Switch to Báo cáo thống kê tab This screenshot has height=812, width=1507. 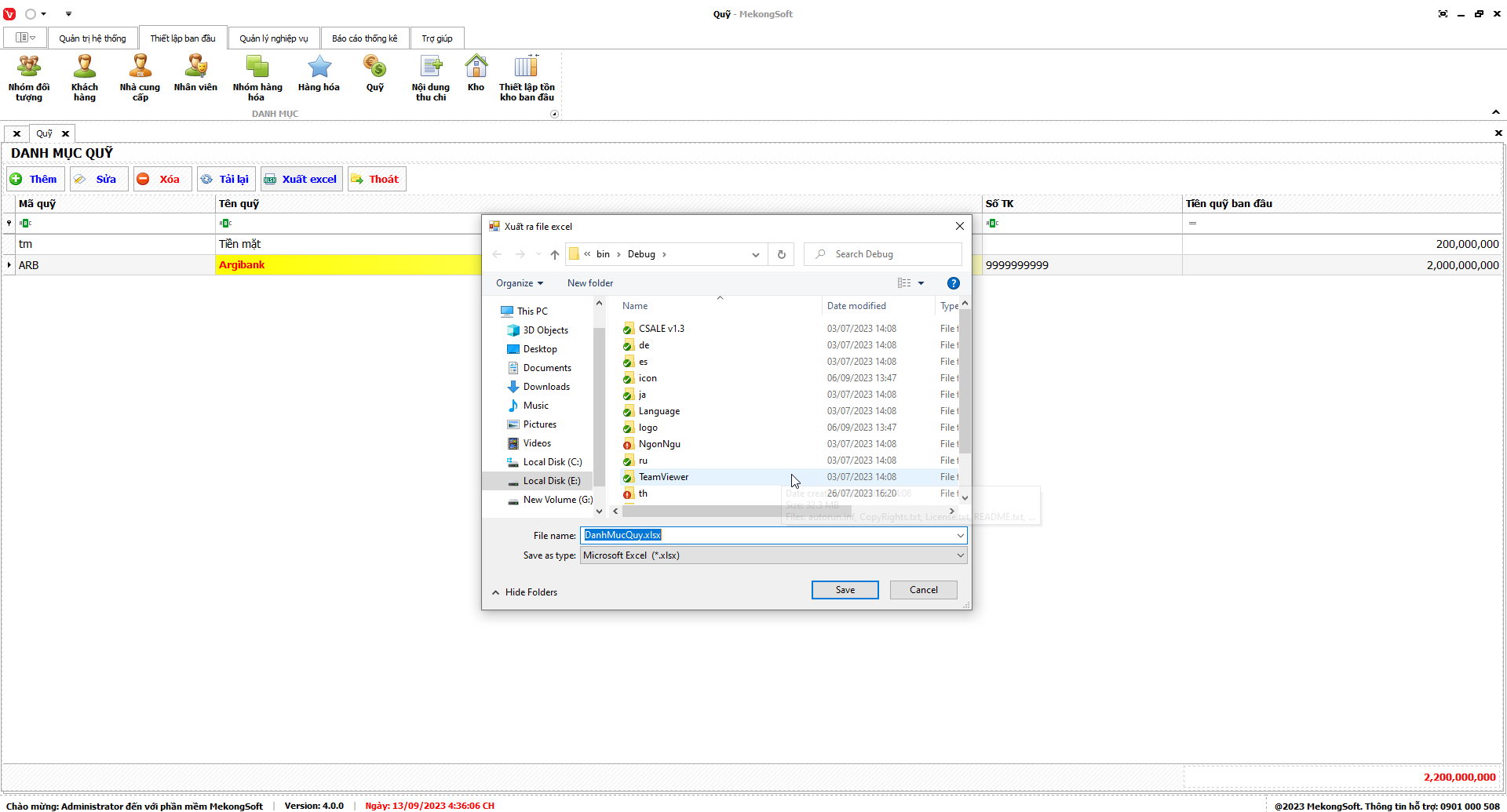pos(365,38)
